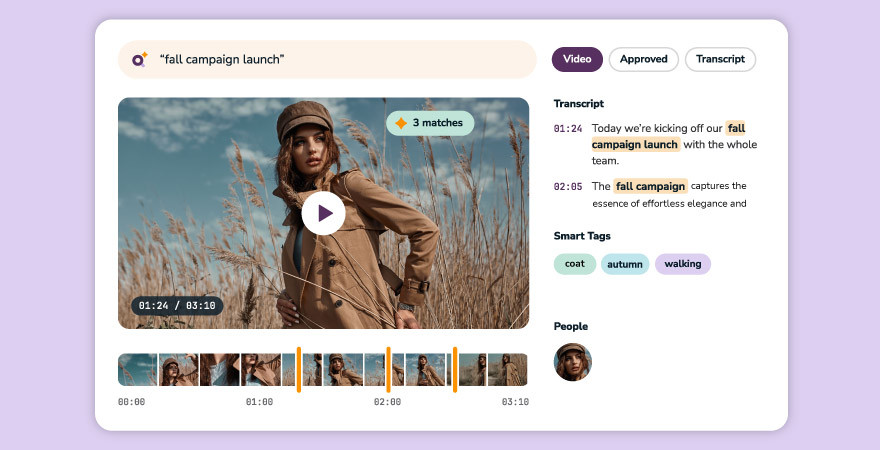
Task: Click the 01:24 / 03:10 time indicator
Action: [177, 306]
